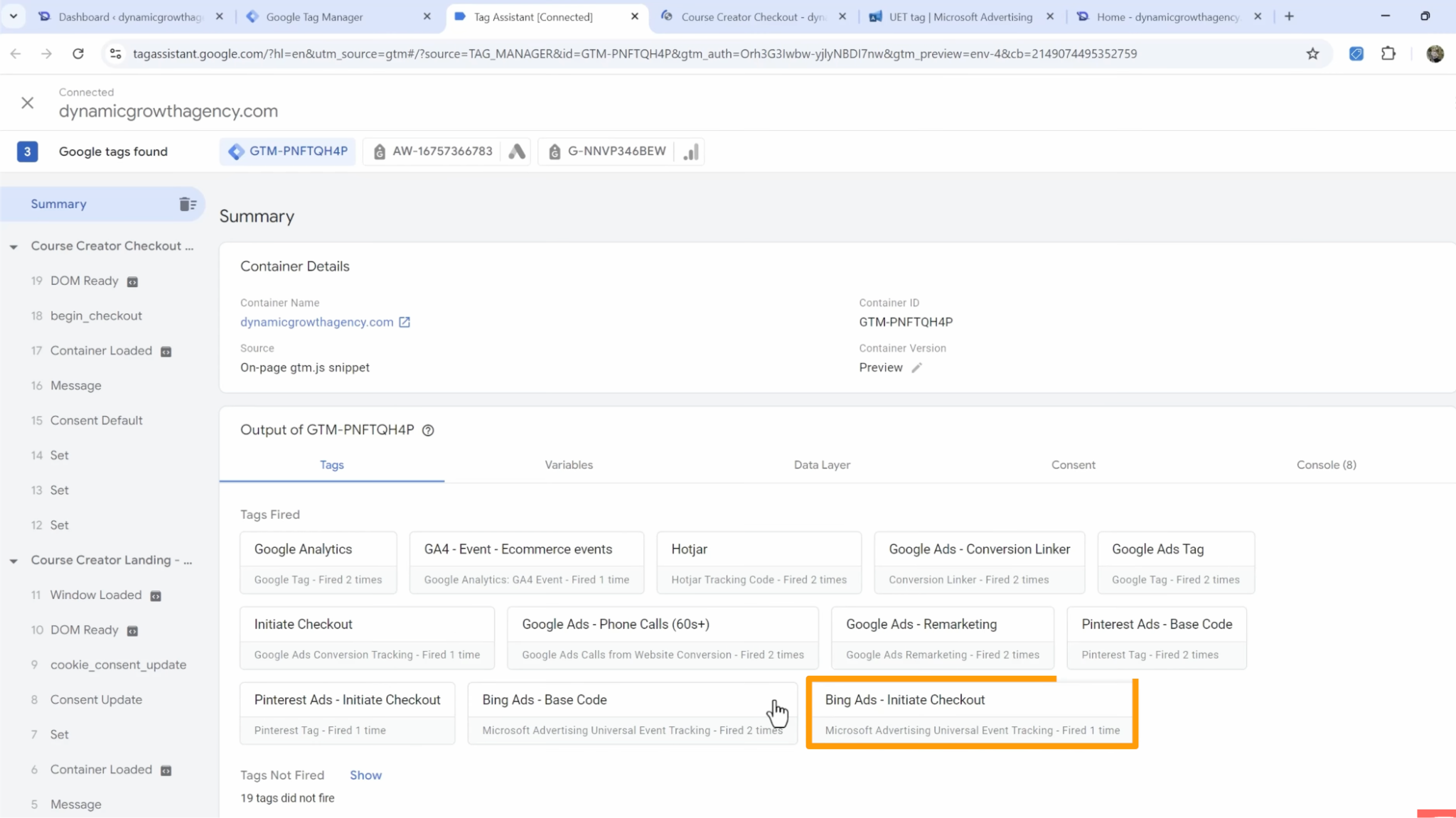Click the API icon next to DOM Ready 19

coord(132,281)
